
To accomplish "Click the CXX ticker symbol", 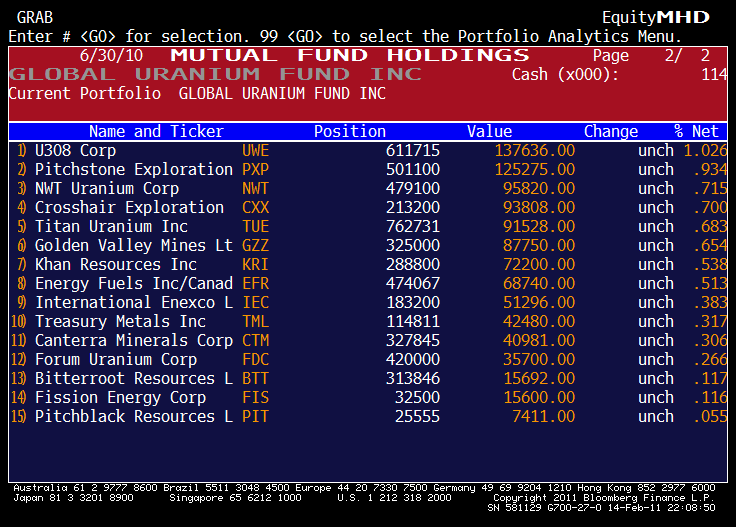I will pyautogui.click(x=255, y=207).
